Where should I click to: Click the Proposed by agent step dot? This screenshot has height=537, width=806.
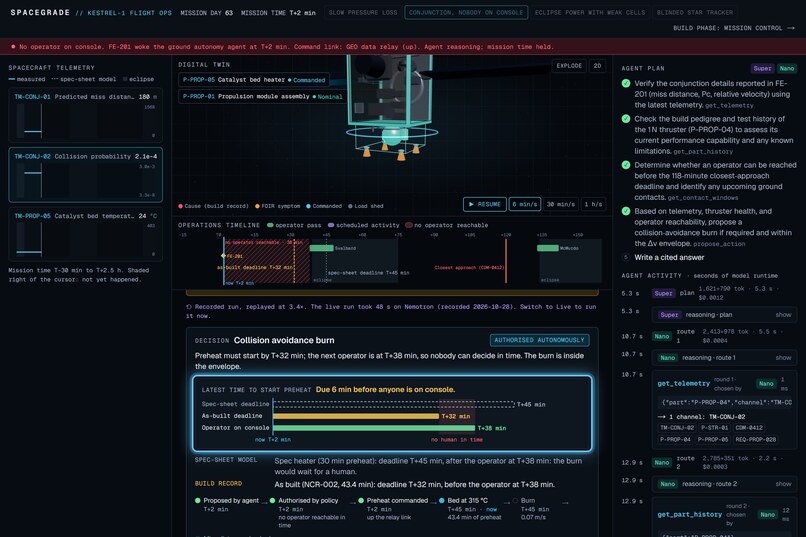(x=198, y=501)
